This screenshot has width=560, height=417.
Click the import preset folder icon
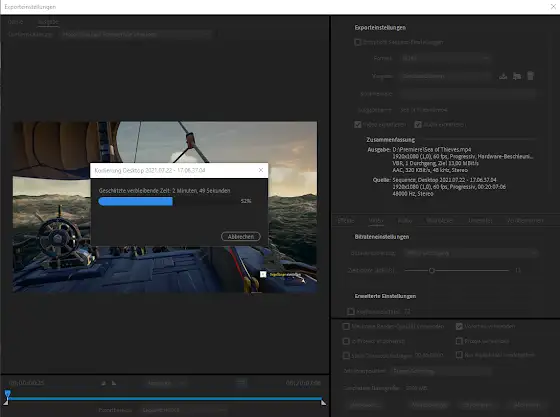[x=516, y=76]
